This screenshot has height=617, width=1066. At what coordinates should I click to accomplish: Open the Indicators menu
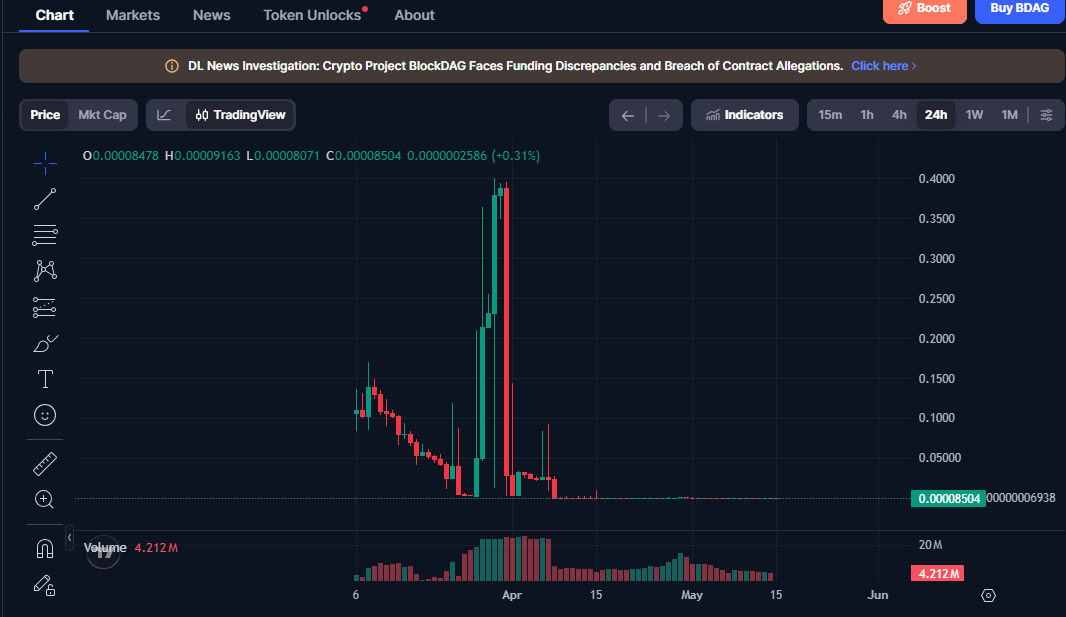744,115
